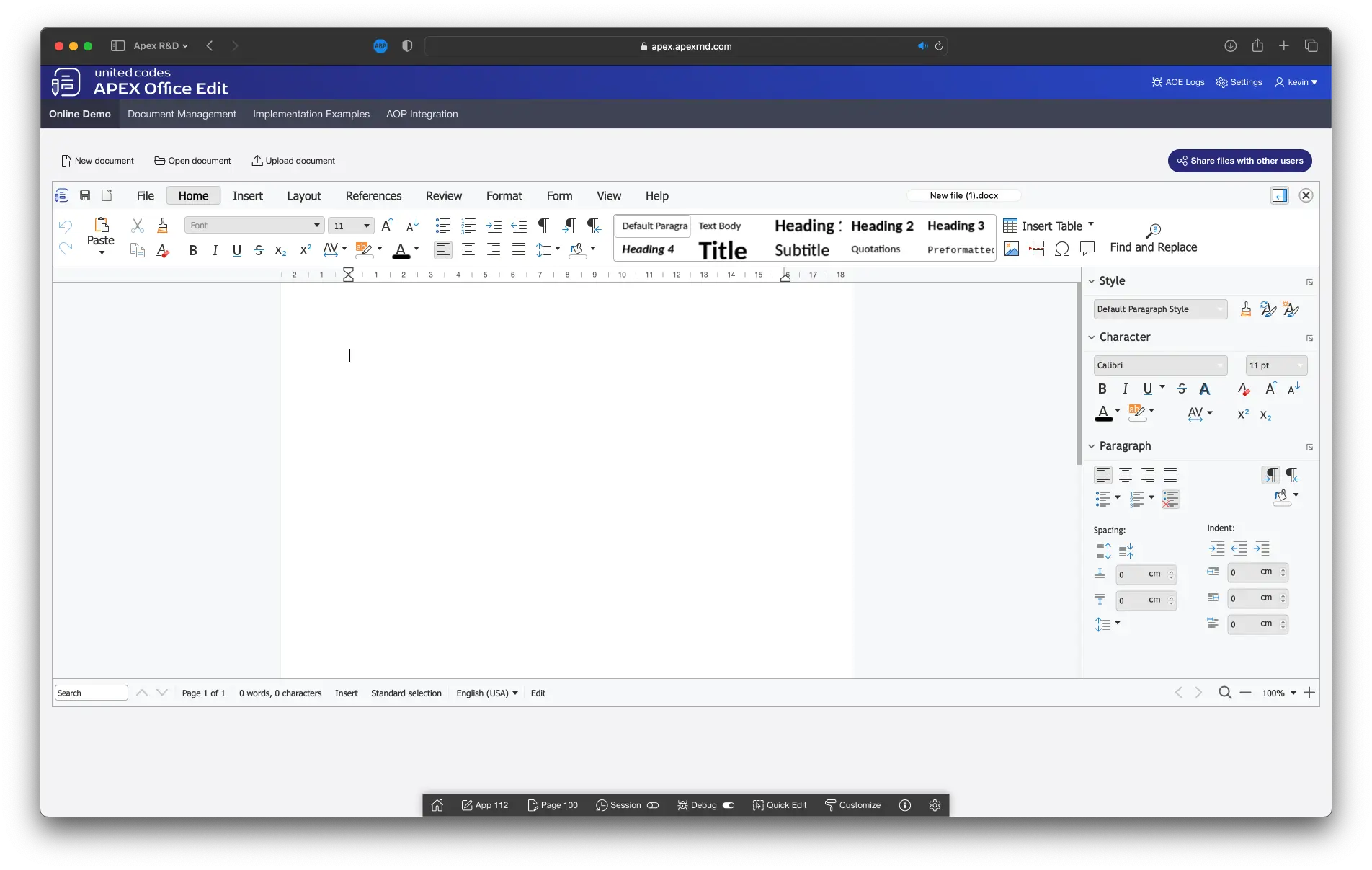Open the AOE Logs link
1372x870 pixels.
(x=1178, y=82)
